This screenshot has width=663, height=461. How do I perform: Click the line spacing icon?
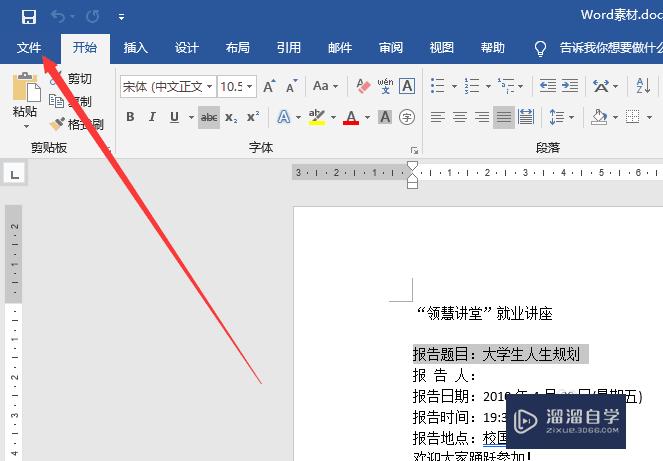click(x=556, y=117)
